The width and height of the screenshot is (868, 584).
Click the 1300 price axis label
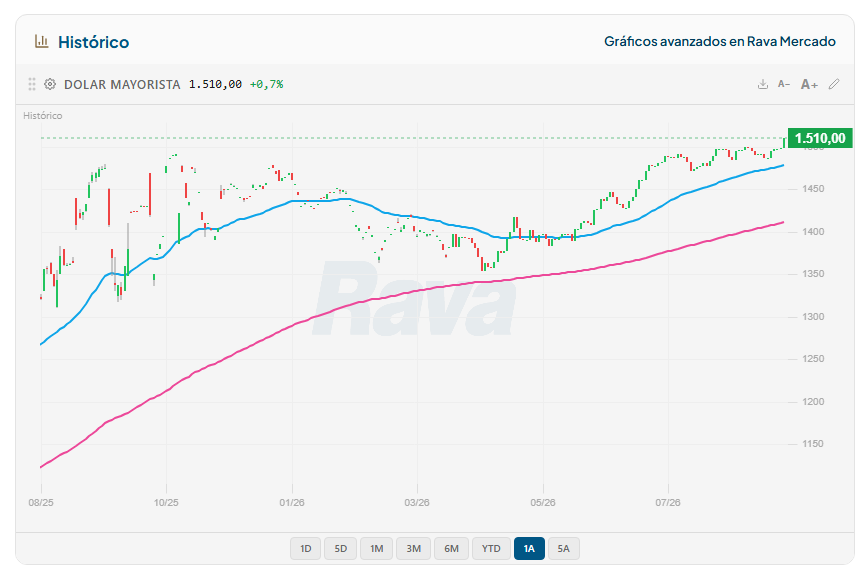pos(813,317)
